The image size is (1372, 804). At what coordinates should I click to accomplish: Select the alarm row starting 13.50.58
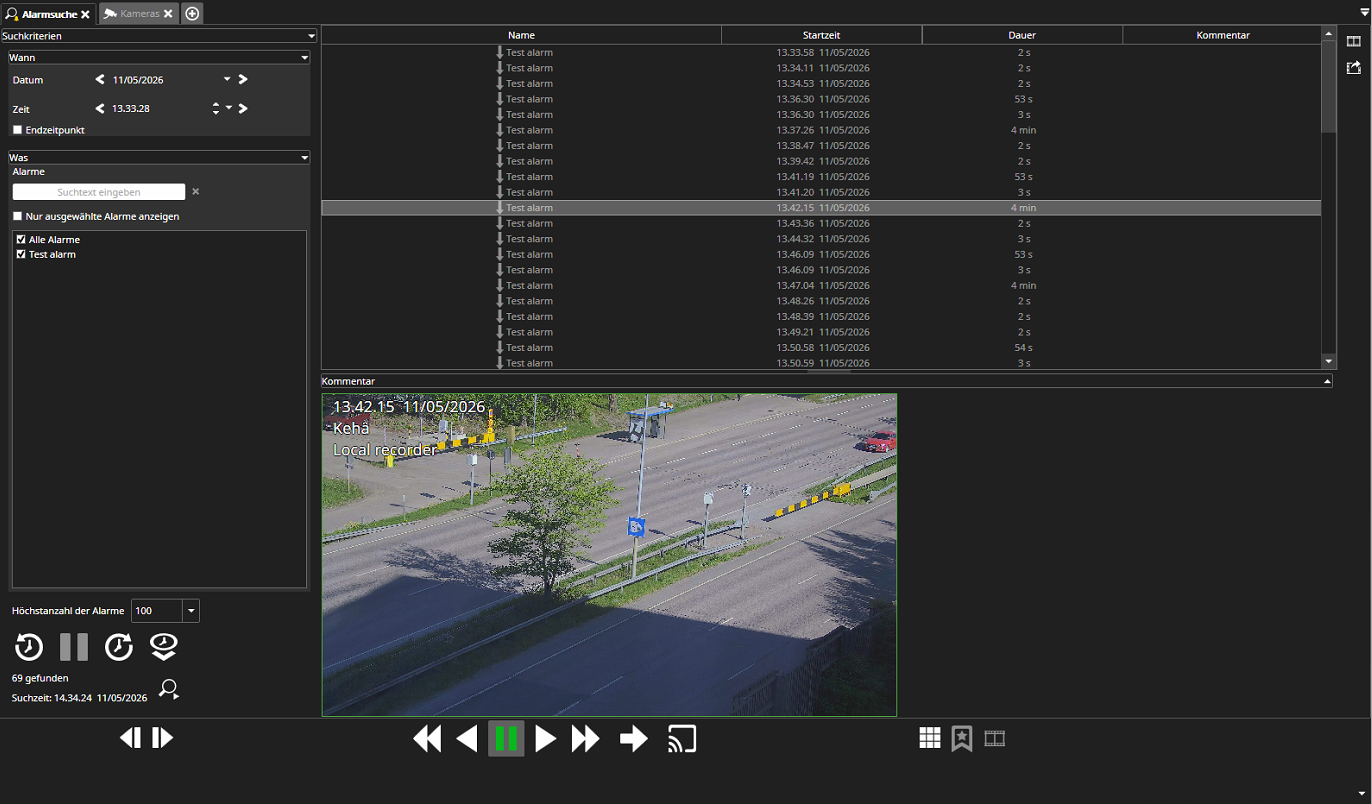click(821, 347)
